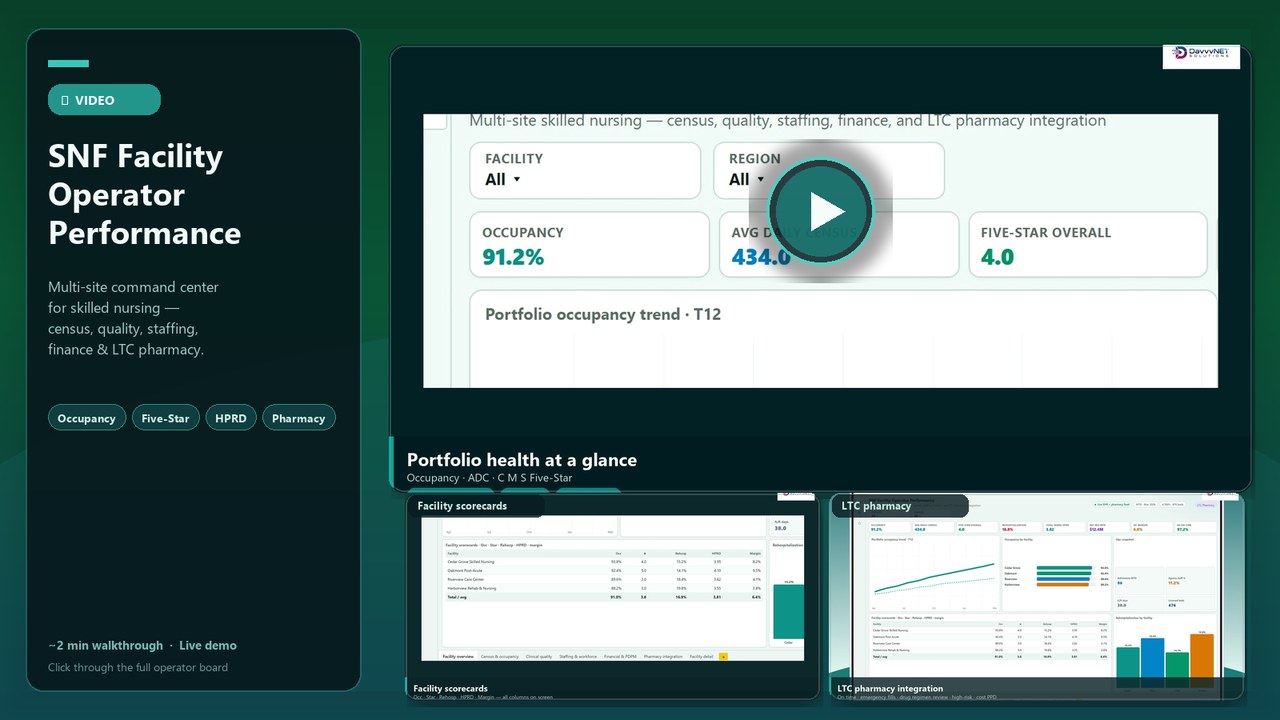This screenshot has width=1280, height=720.
Task: Click the VIDEO badge
Action: 104,100
